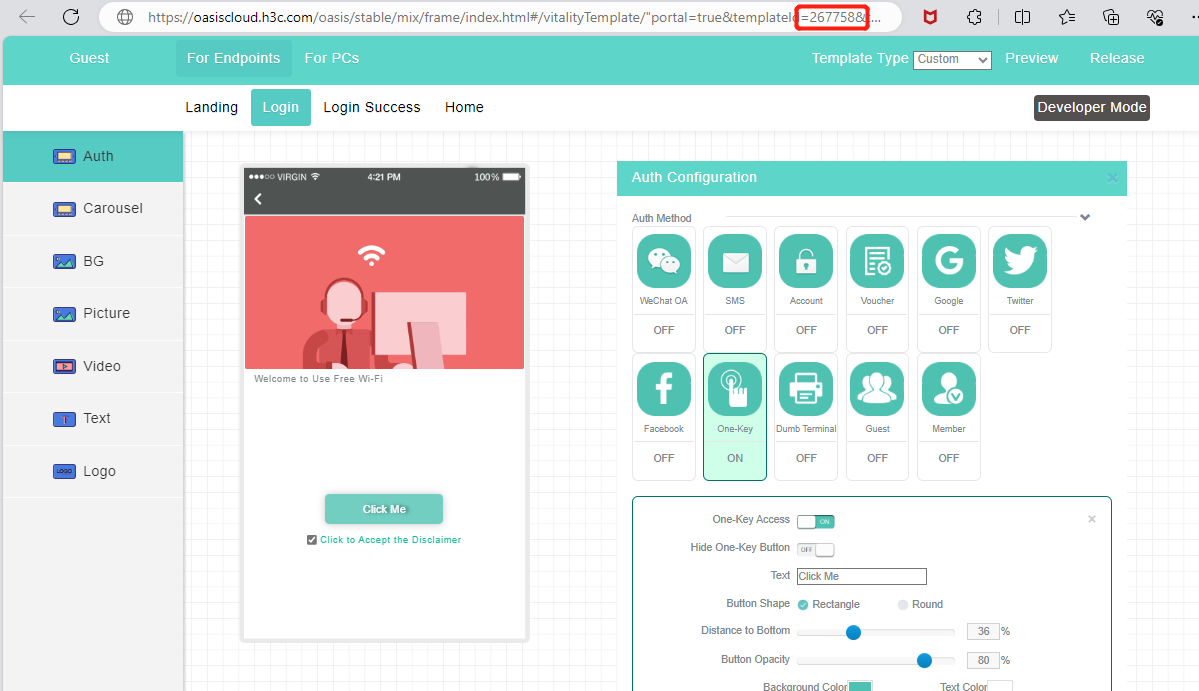
Task: Open the browser favorites star icon
Action: [1067, 17]
